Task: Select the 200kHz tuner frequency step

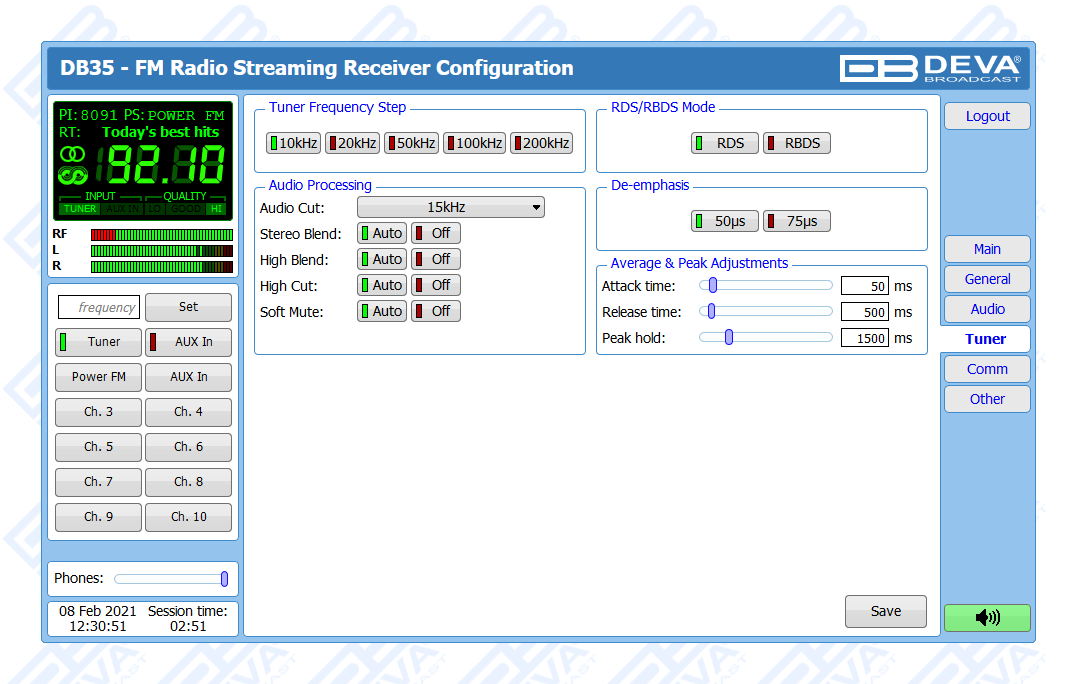Action: pyautogui.click(x=541, y=143)
